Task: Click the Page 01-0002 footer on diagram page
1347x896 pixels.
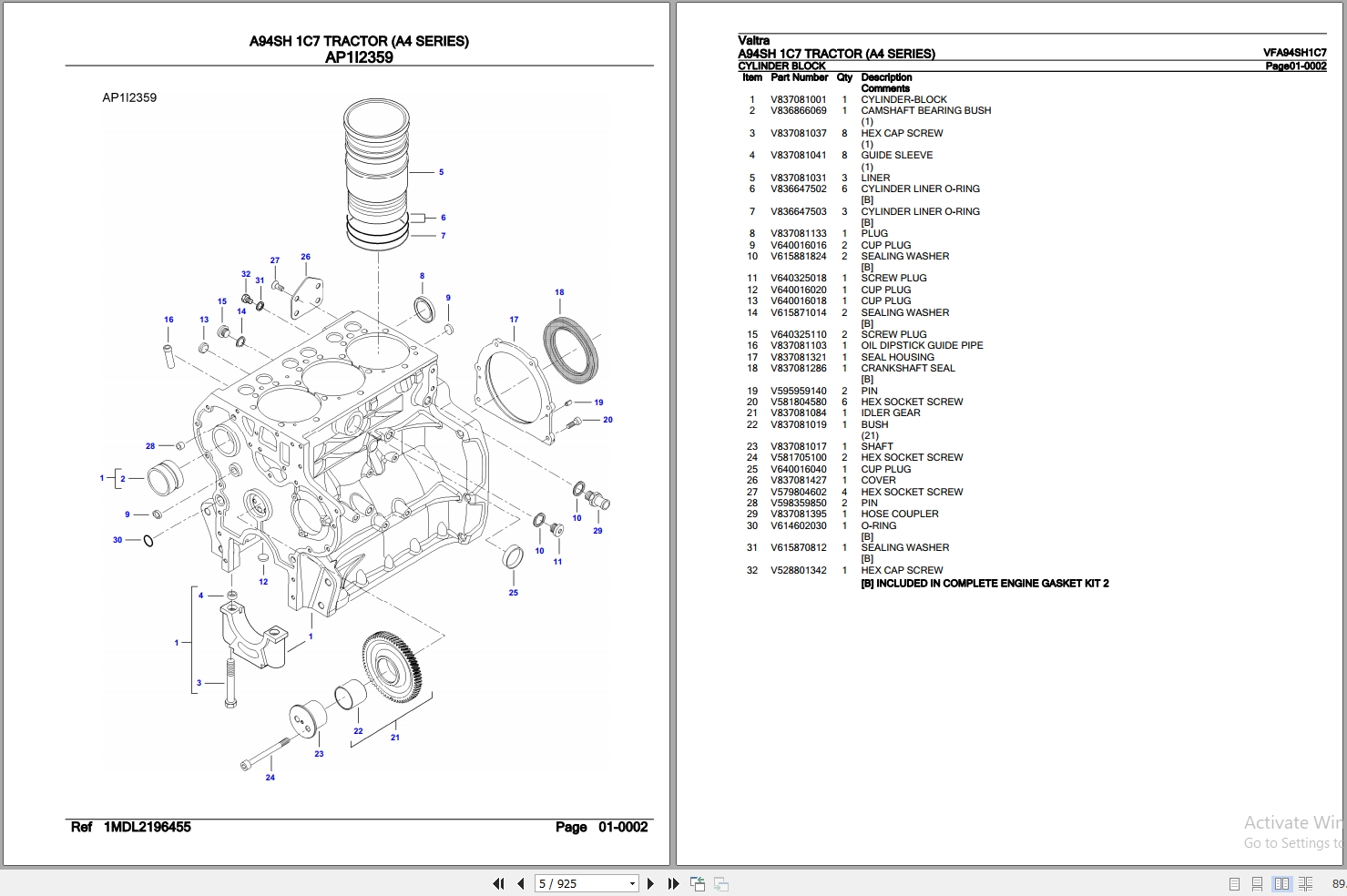Action: tap(601, 827)
